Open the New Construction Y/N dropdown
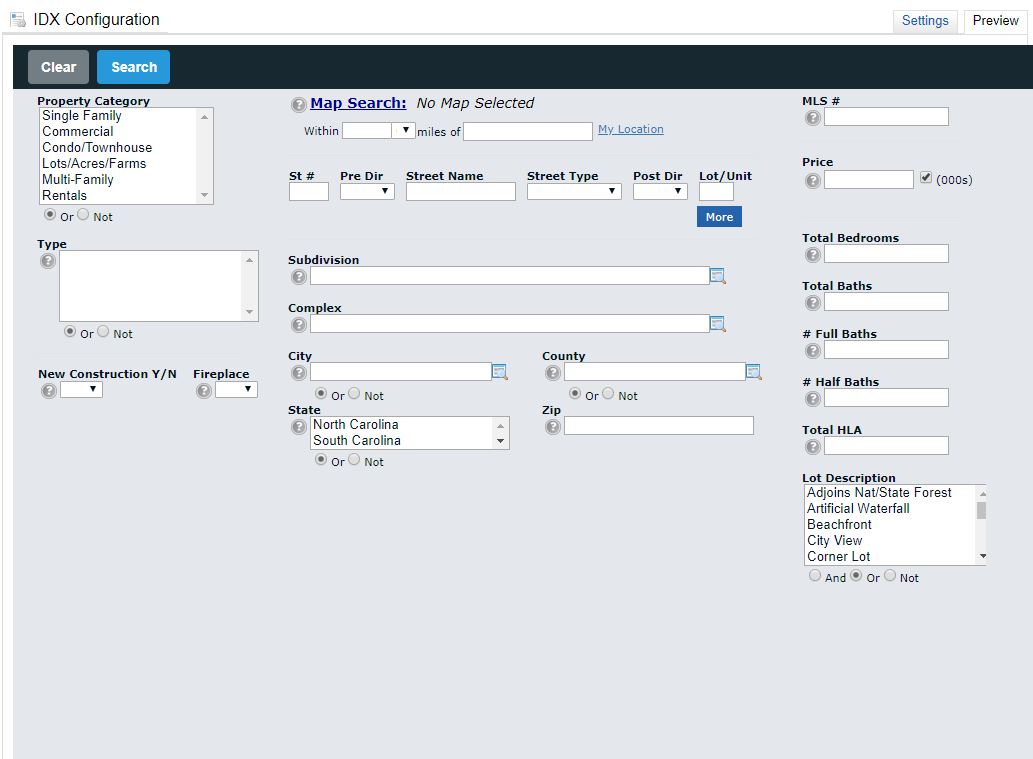The image size is (1033, 759). pyautogui.click(x=81, y=390)
